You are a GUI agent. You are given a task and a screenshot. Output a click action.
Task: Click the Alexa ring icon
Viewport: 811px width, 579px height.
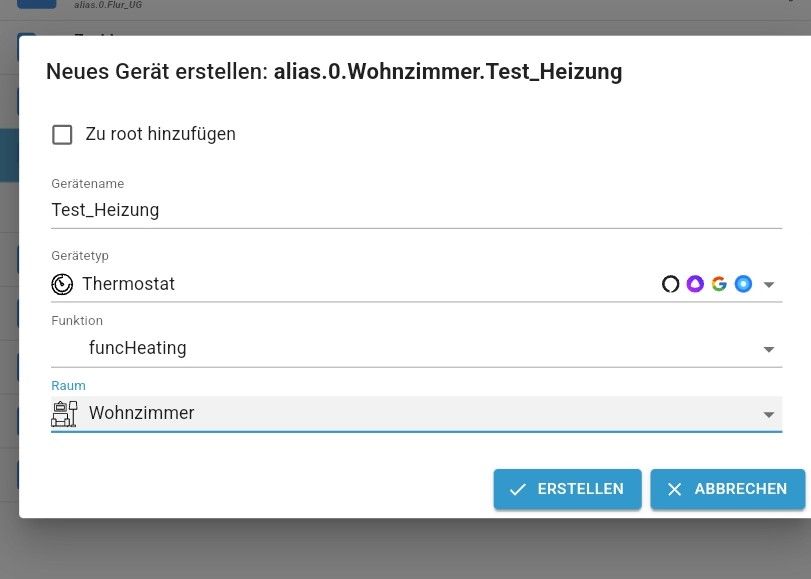[671, 284]
